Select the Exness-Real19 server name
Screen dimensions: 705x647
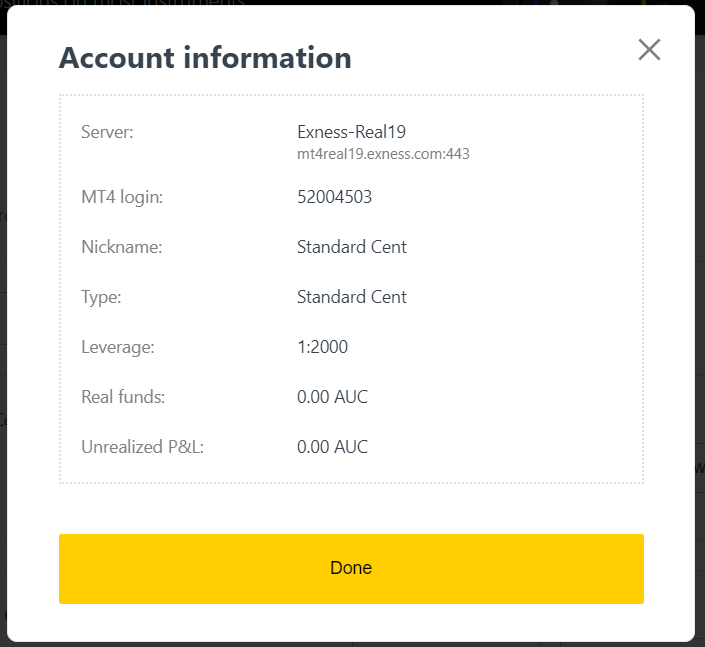click(351, 132)
